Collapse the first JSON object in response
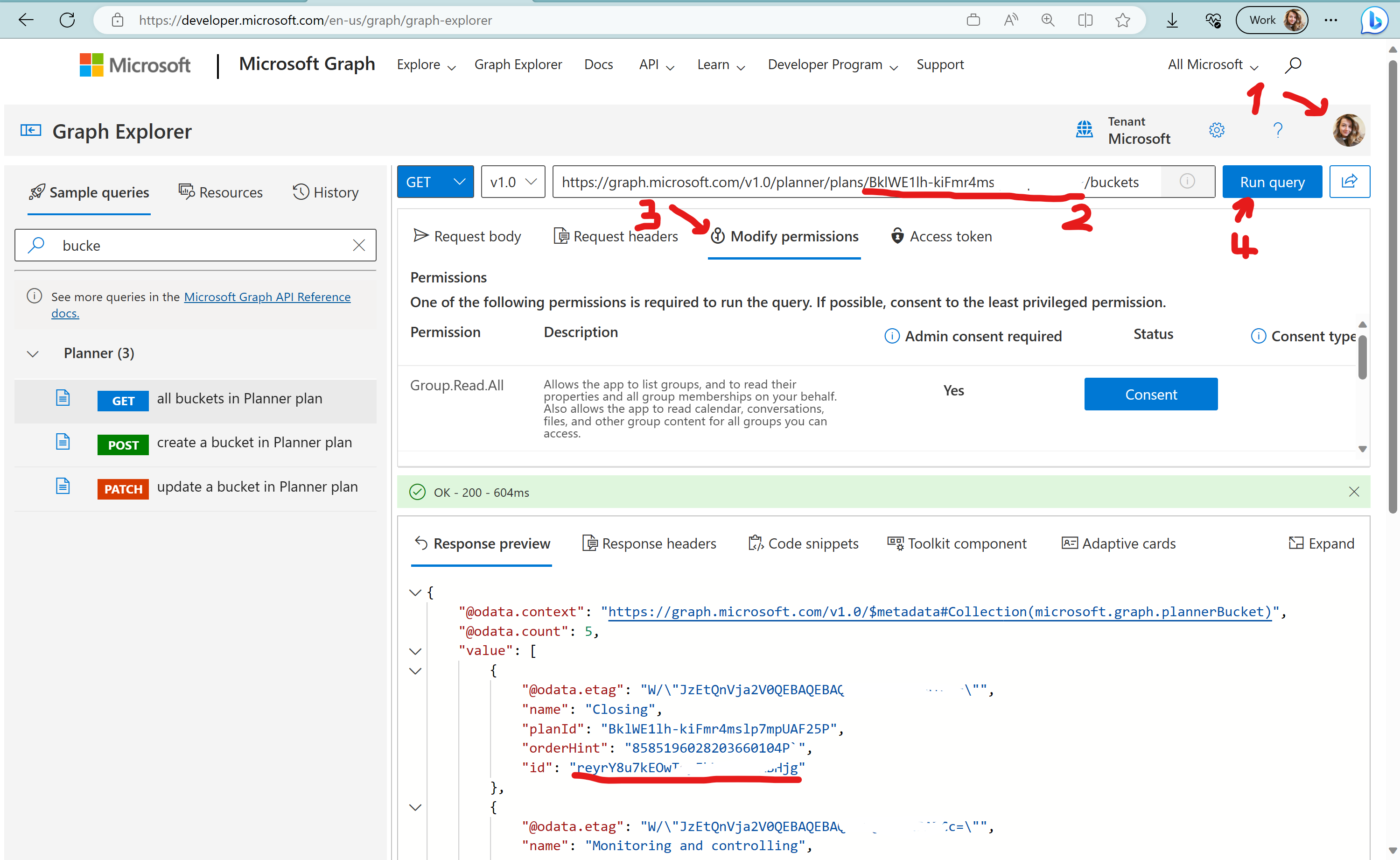The height and width of the screenshot is (860, 1400). (414, 670)
